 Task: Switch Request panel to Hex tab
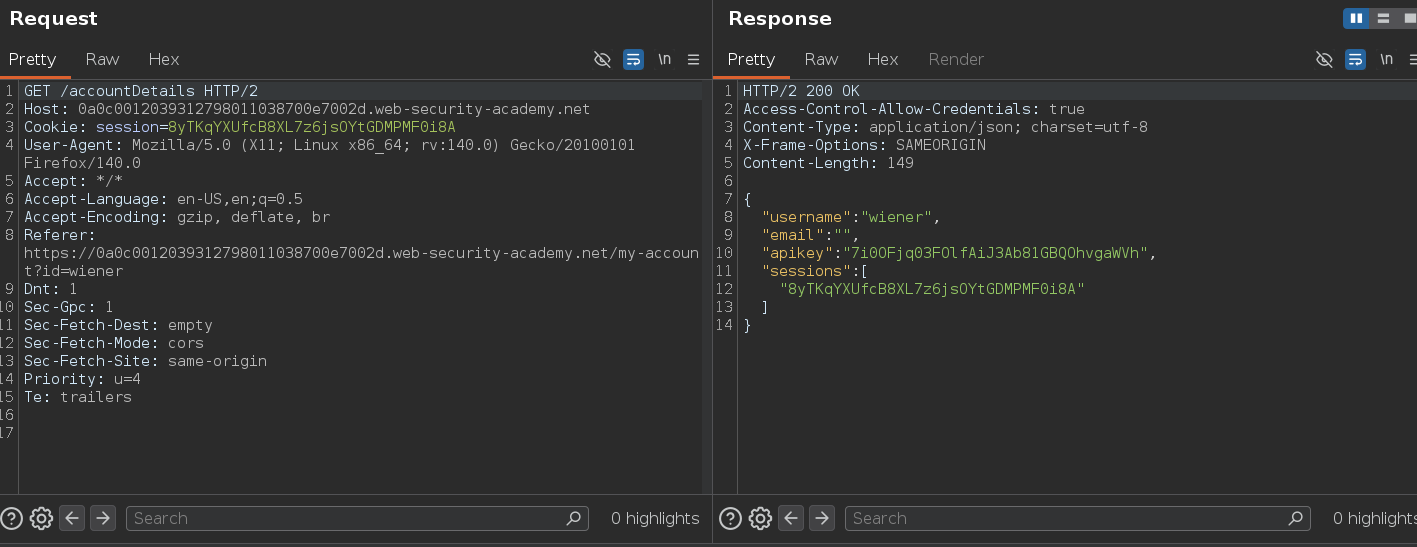coord(164,59)
